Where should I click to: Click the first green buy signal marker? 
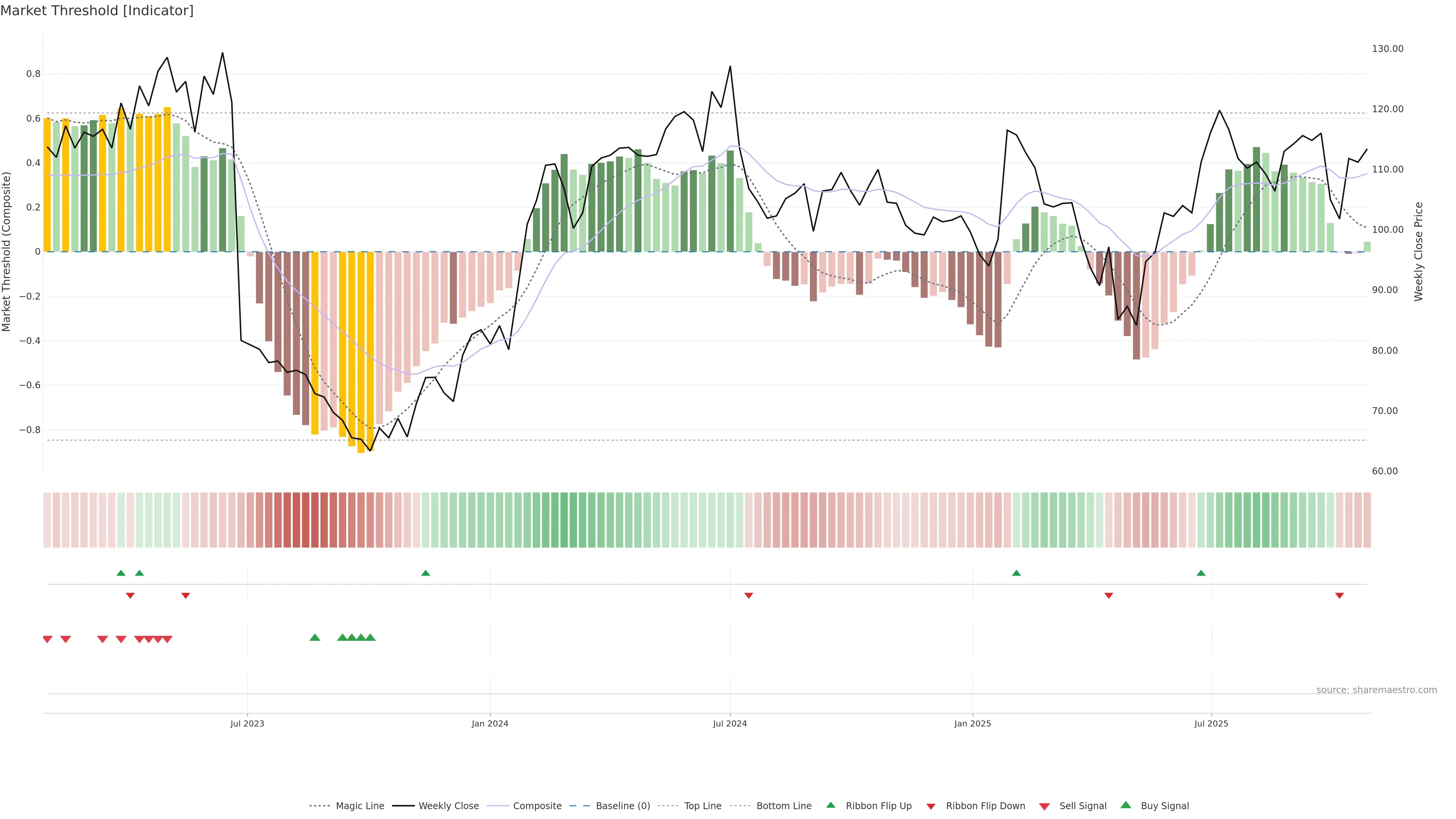coord(315,637)
